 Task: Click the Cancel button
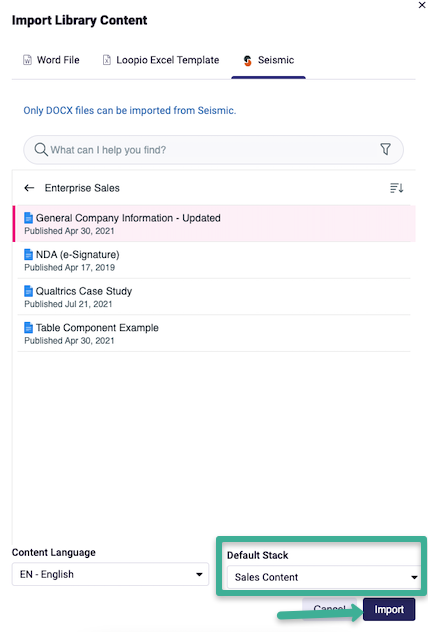click(329, 608)
